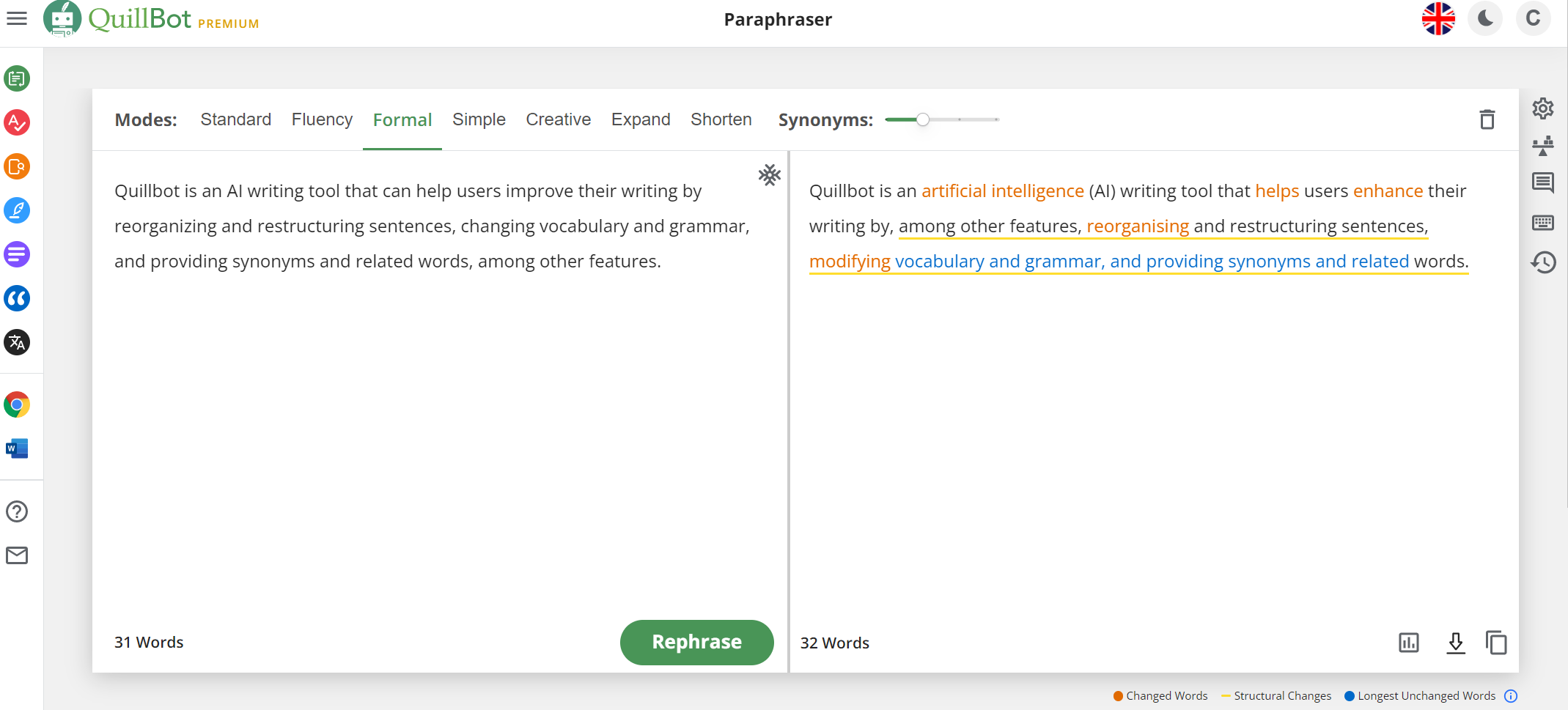Click the Structural Changes legend label
The height and width of the screenshot is (710, 1568).
(x=1282, y=696)
